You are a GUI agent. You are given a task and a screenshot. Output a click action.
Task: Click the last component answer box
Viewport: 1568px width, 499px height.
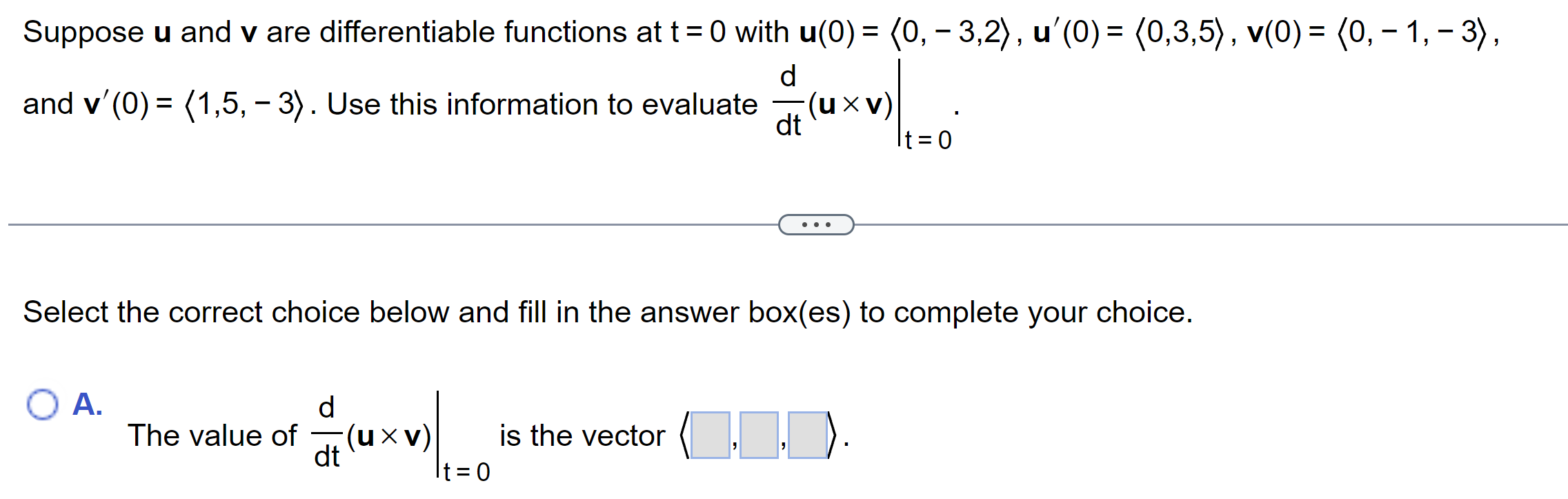coord(806,436)
